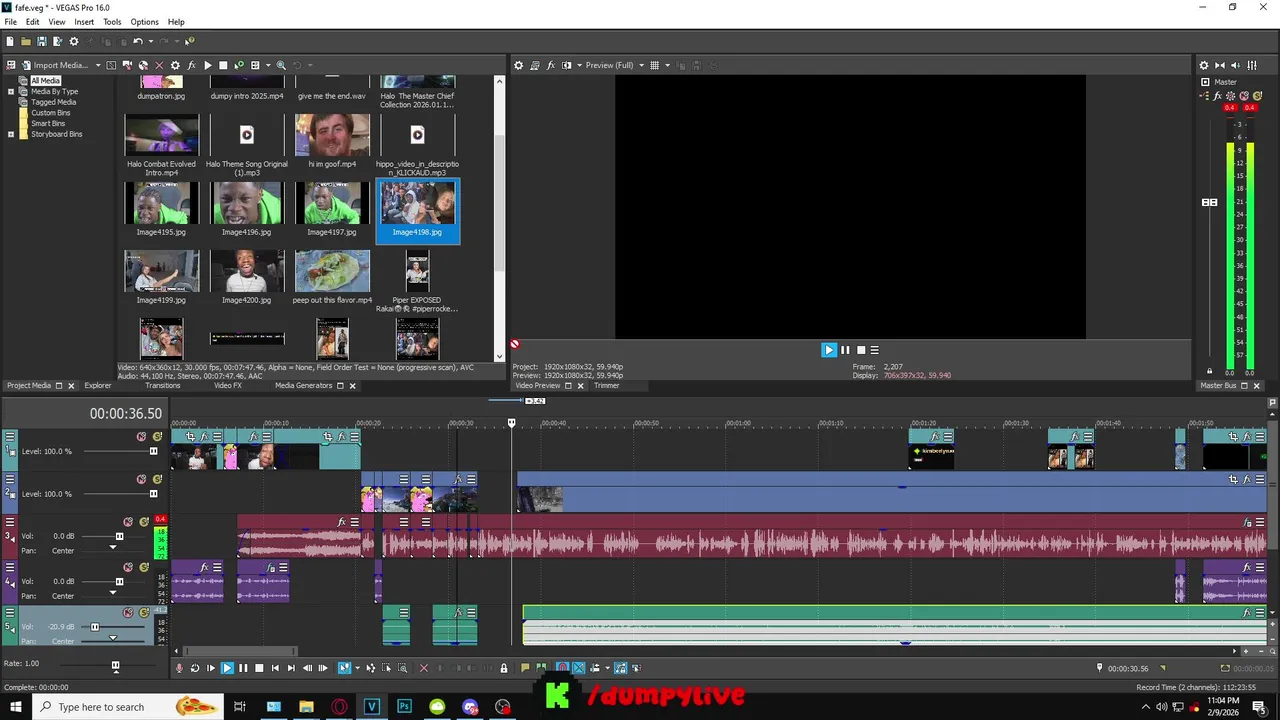
Task: Mute track 2 video
Action: 141,479
